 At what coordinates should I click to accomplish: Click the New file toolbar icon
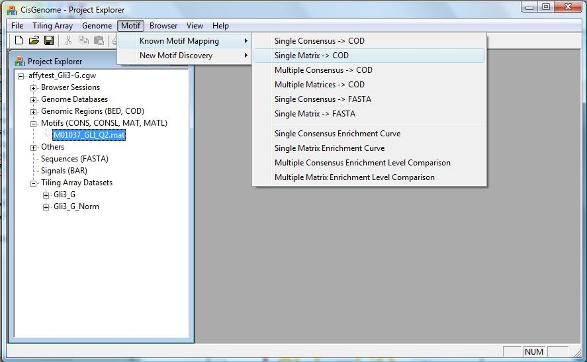pos(19,40)
